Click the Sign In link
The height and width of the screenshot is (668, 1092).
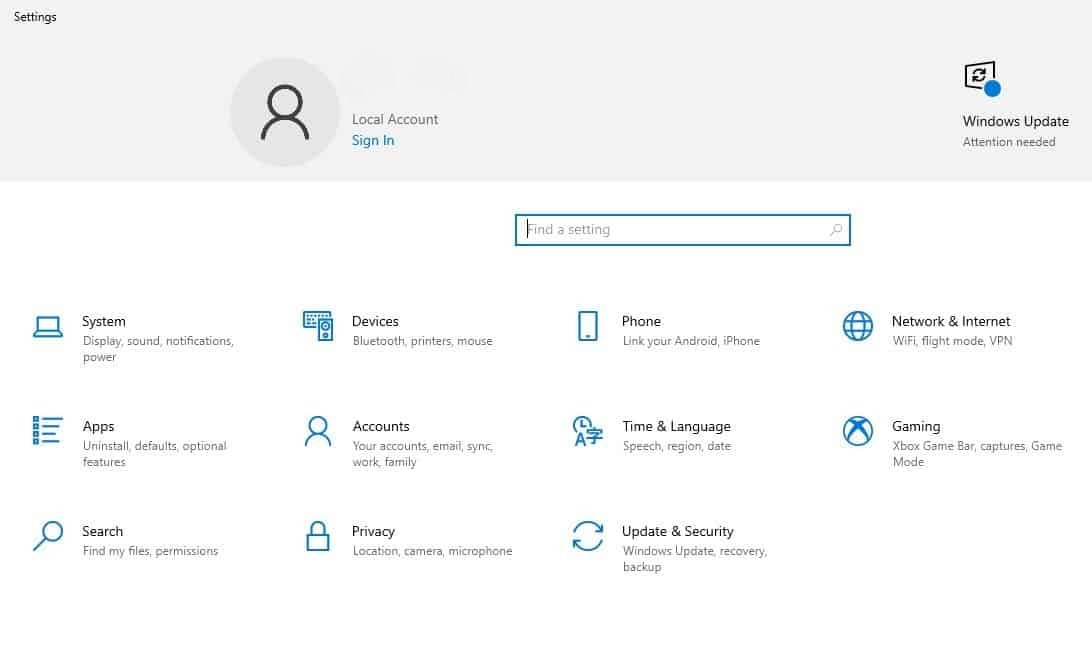click(373, 141)
